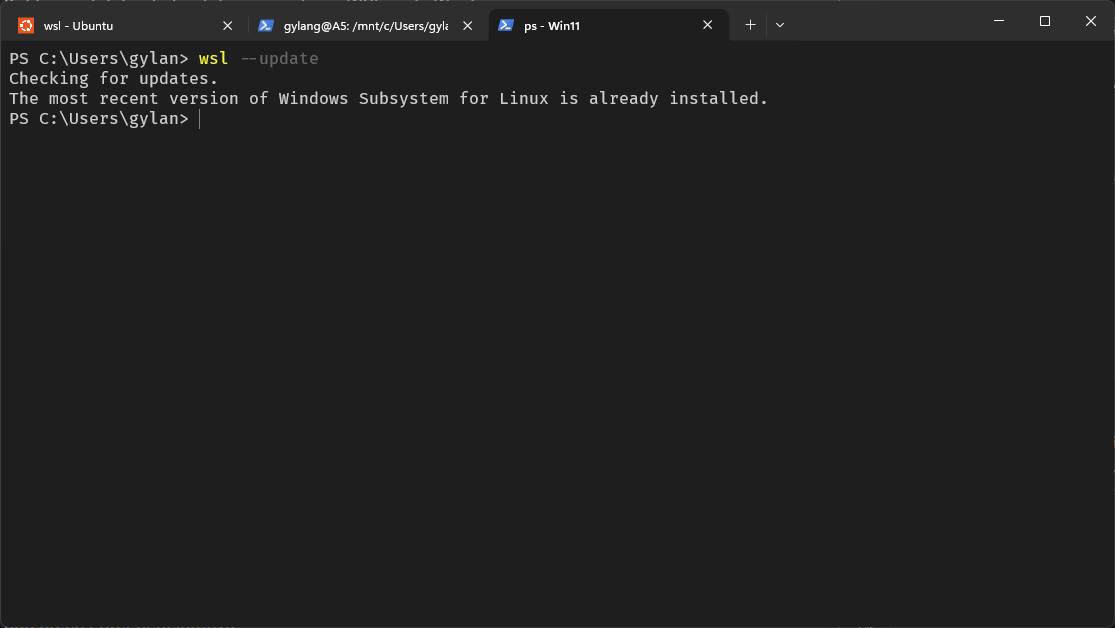1115x628 pixels.
Task: Close the wsl - Ubuntu tab
Action: point(227,26)
